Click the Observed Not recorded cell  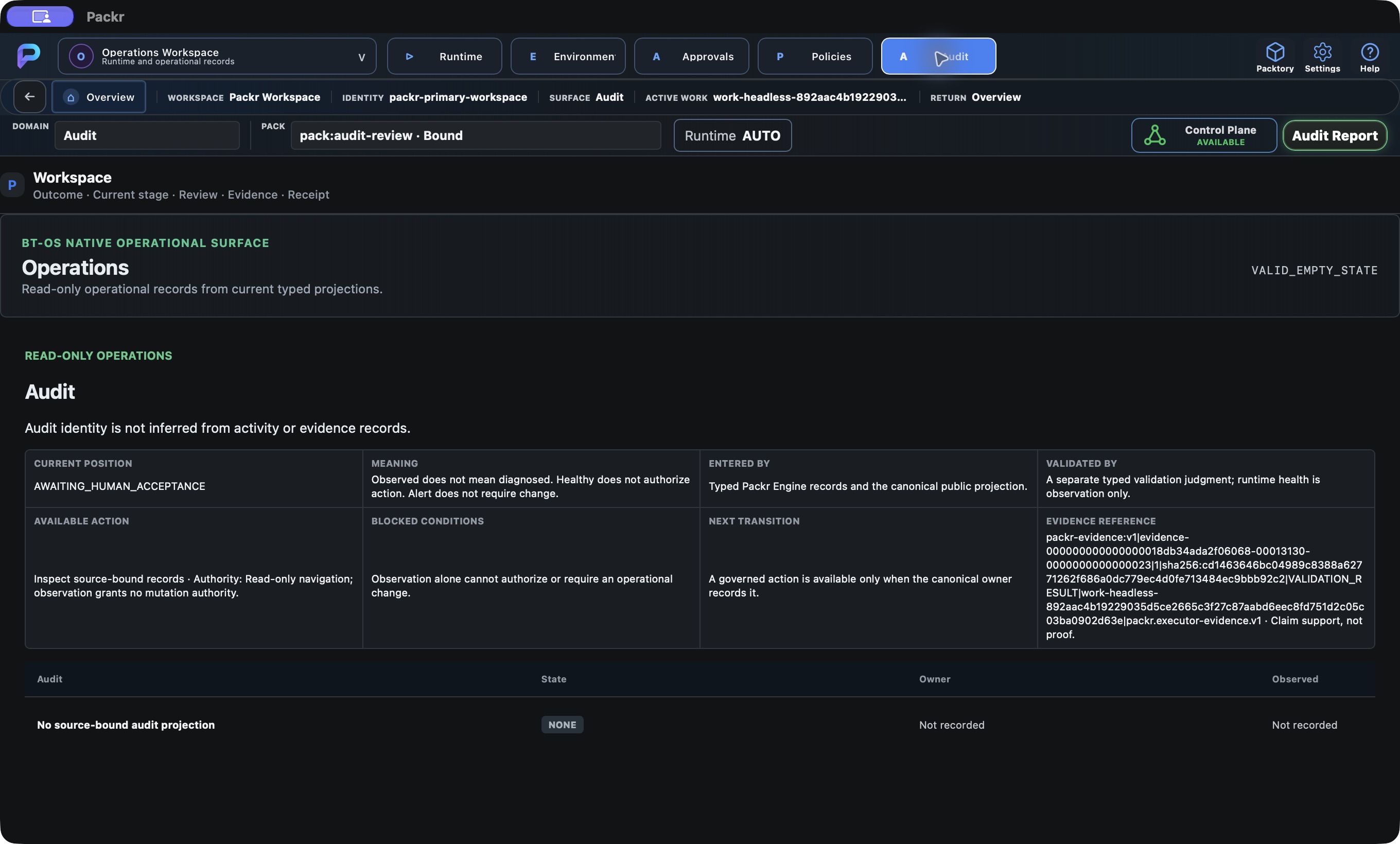[x=1304, y=725]
